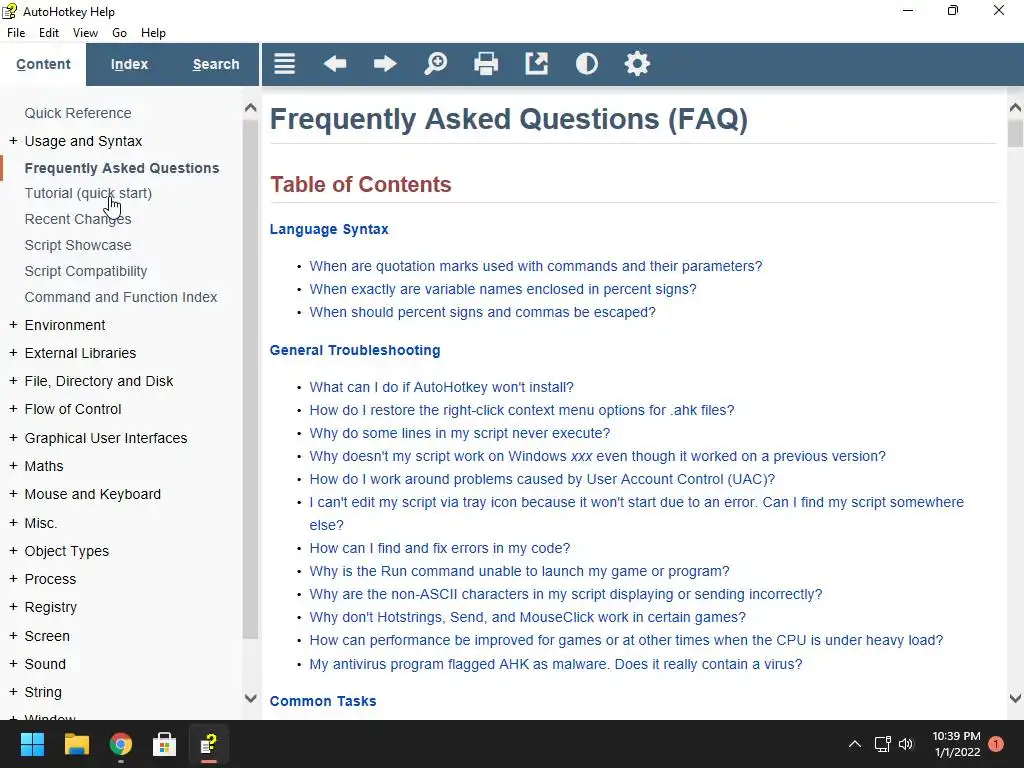Viewport: 1024px width, 768px height.
Task: Open the File menu
Action: [x=16, y=33]
